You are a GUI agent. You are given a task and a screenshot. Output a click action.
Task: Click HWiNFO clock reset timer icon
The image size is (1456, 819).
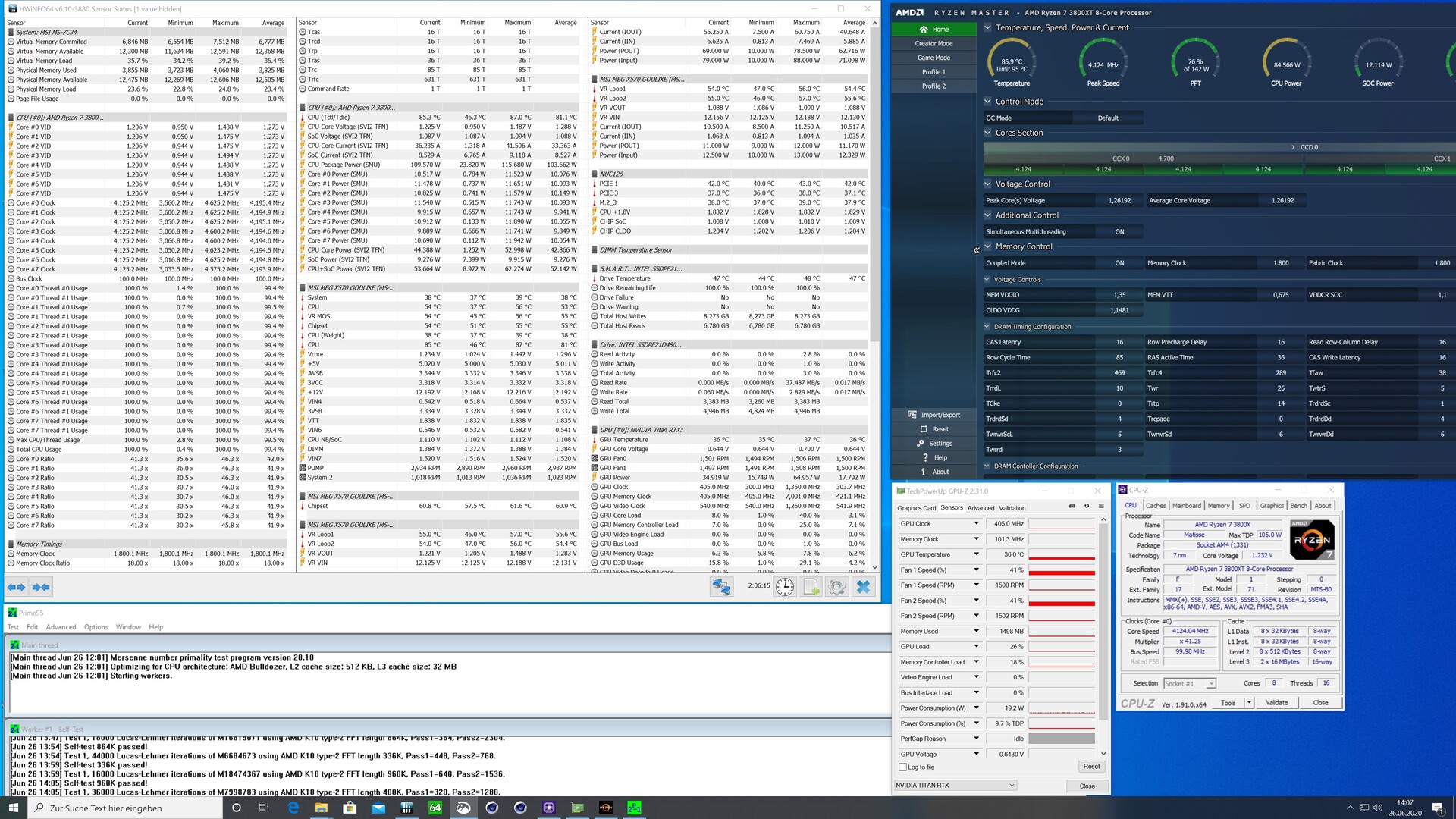[785, 587]
